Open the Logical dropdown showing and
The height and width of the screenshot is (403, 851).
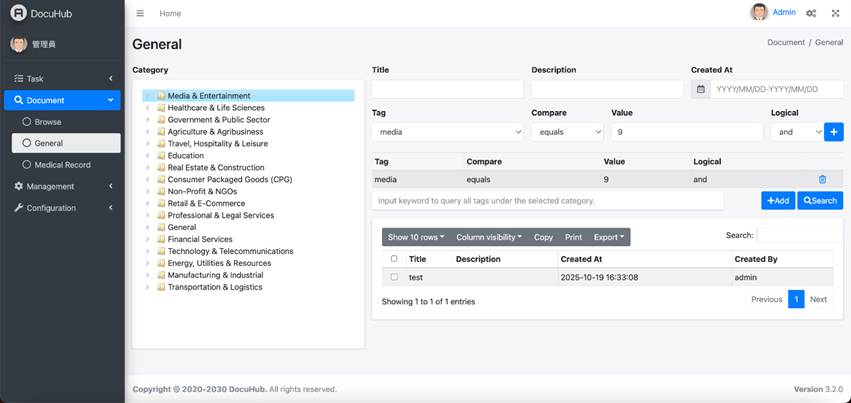[x=797, y=132]
